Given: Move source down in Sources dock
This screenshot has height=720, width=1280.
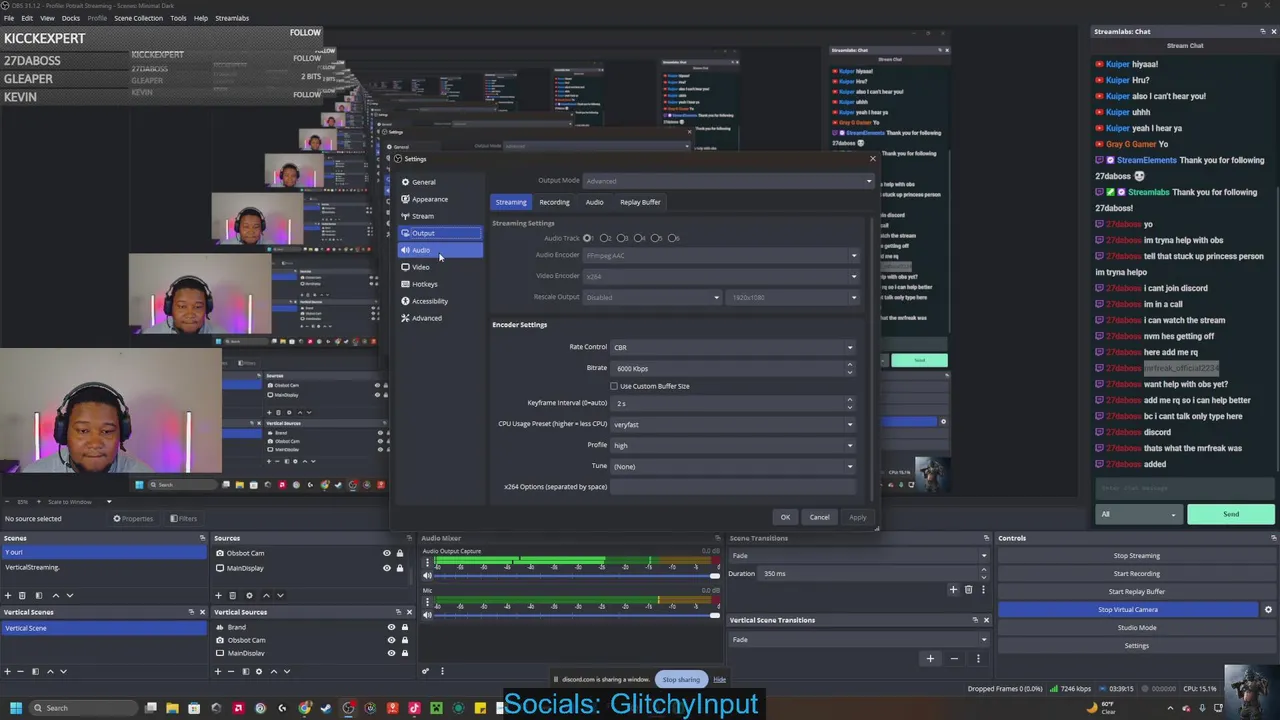Looking at the screenshot, I should click(280, 595).
